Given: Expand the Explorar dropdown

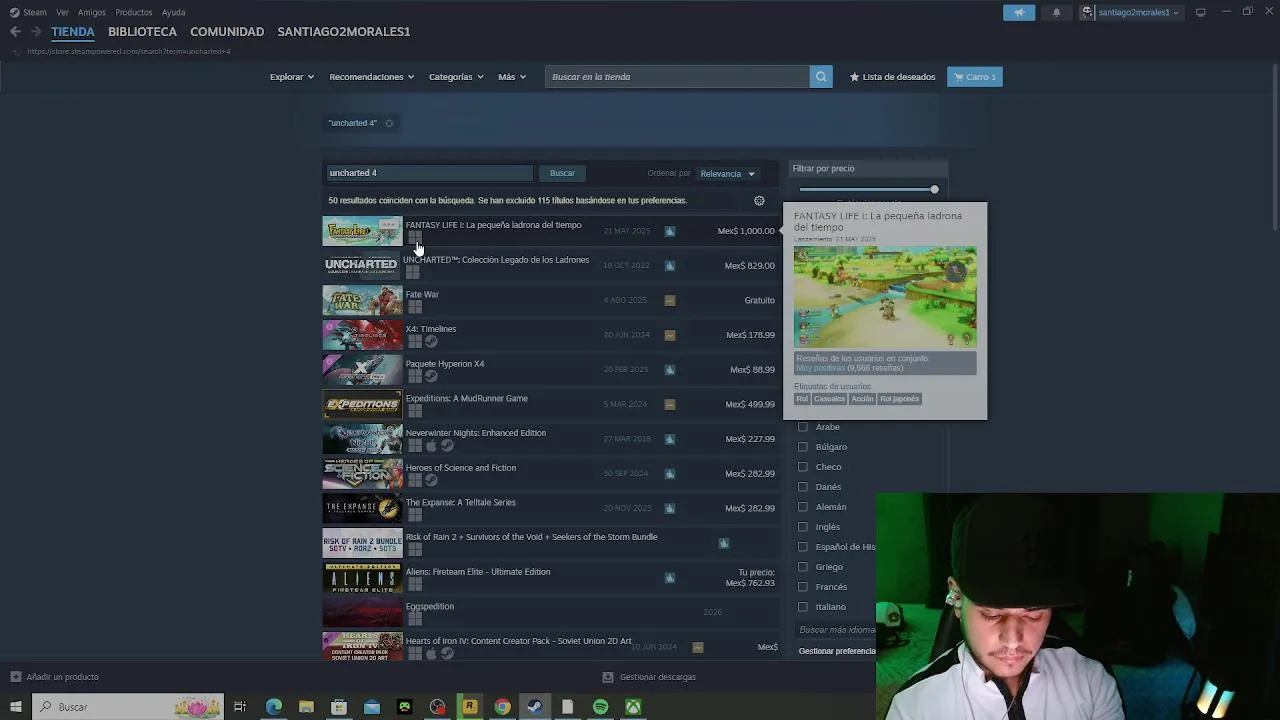Looking at the screenshot, I should (x=291, y=77).
